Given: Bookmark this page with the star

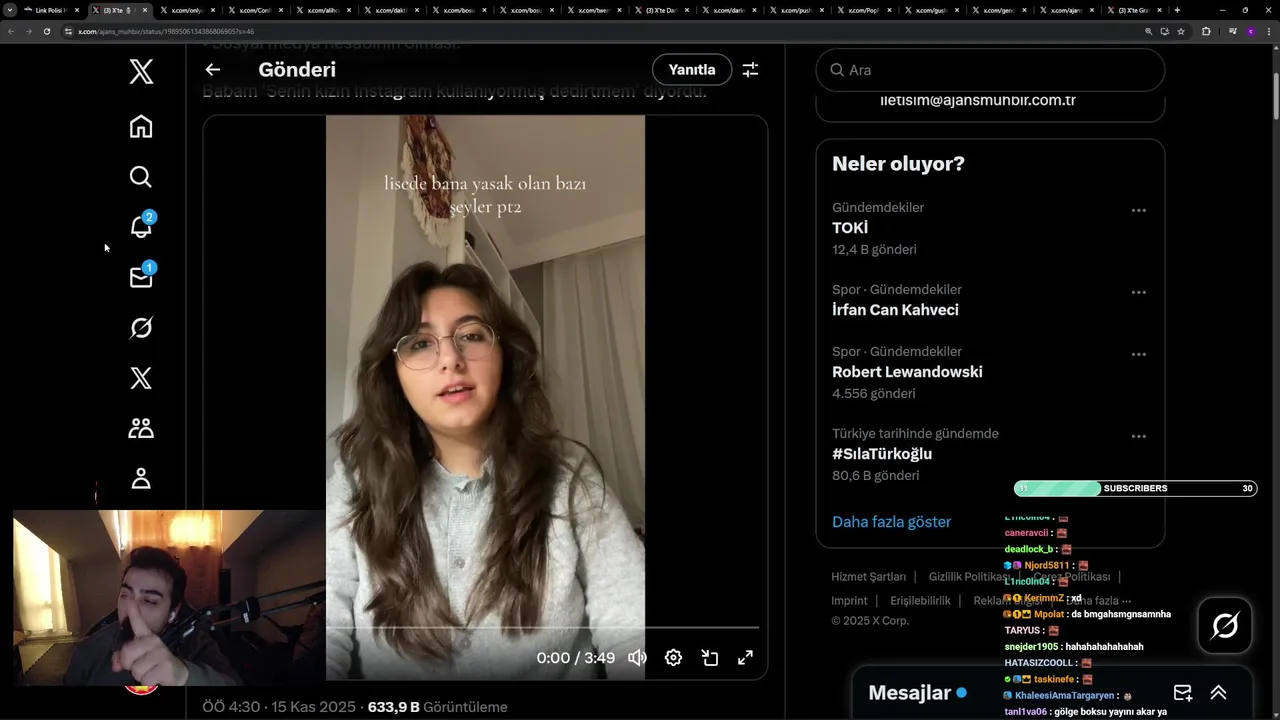Looking at the screenshot, I should [x=1181, y=31].
